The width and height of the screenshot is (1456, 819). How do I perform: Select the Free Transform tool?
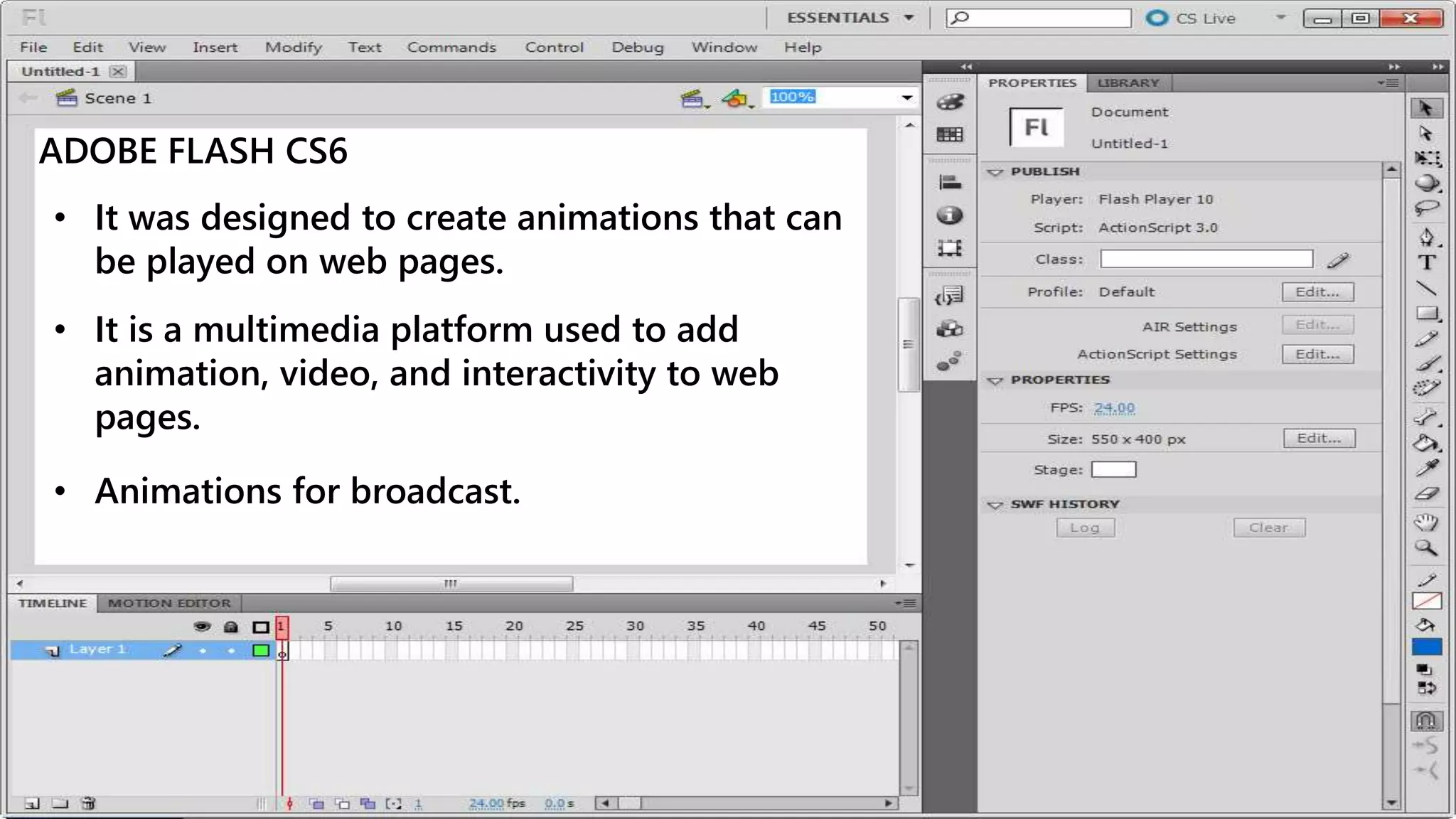(1427, 158)
